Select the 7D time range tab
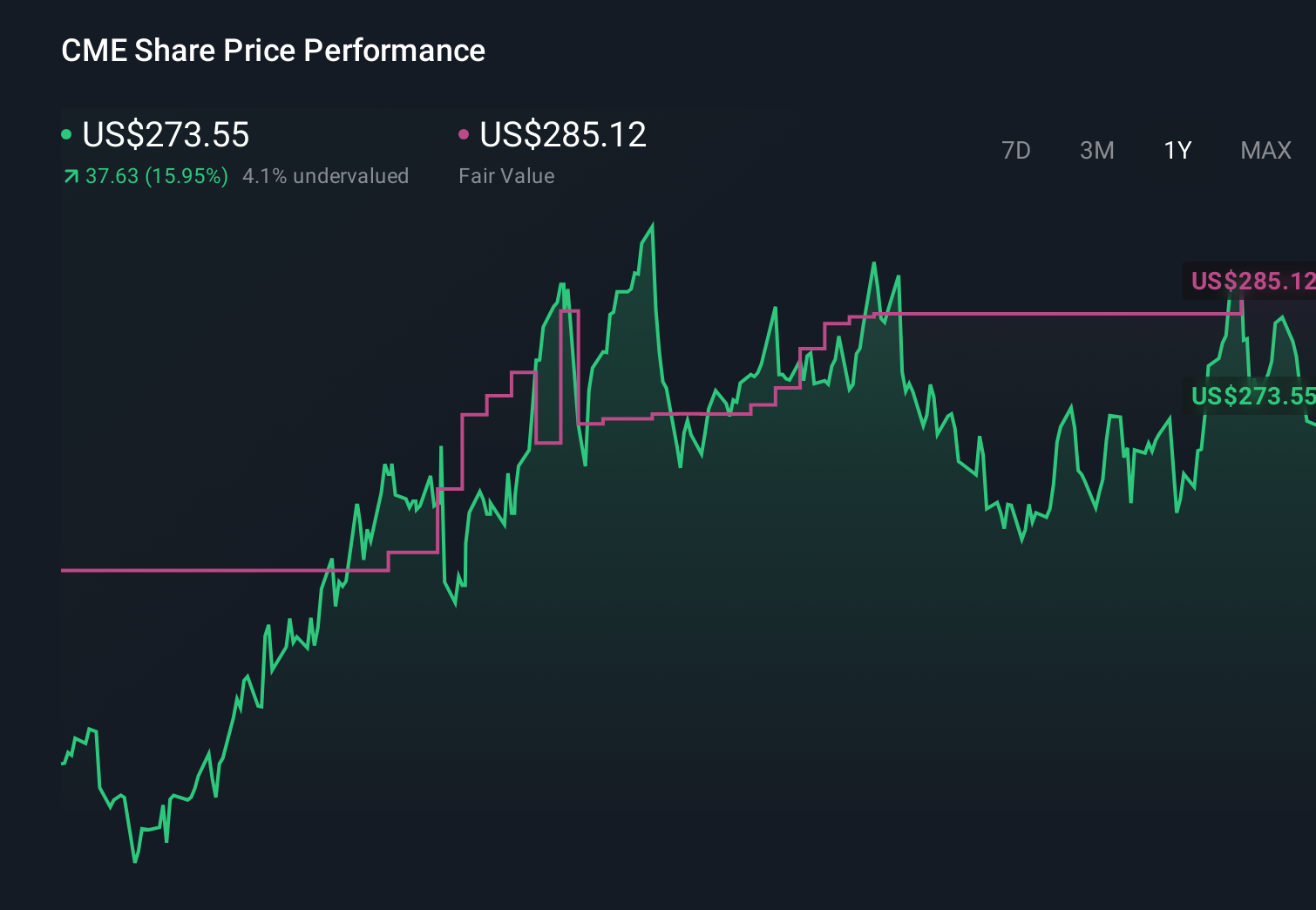 (x=1017, y=150)
